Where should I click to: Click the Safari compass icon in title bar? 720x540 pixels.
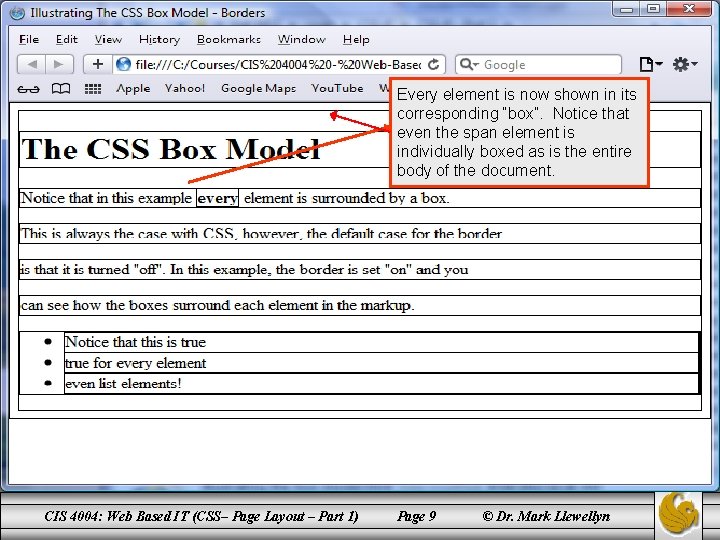click(x=17, y=12)
